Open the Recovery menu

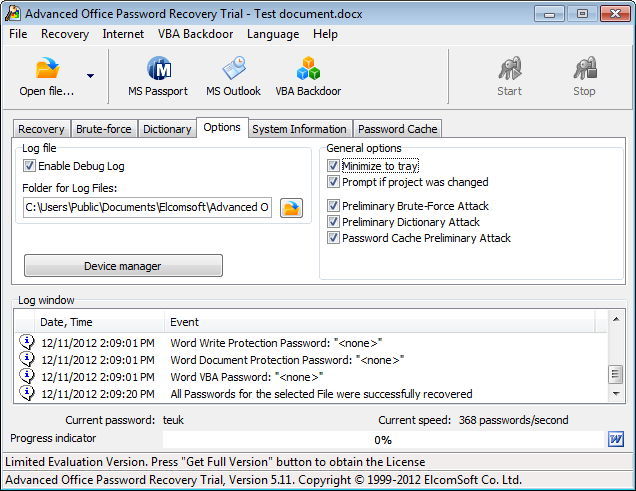click(x=65, y=34)
